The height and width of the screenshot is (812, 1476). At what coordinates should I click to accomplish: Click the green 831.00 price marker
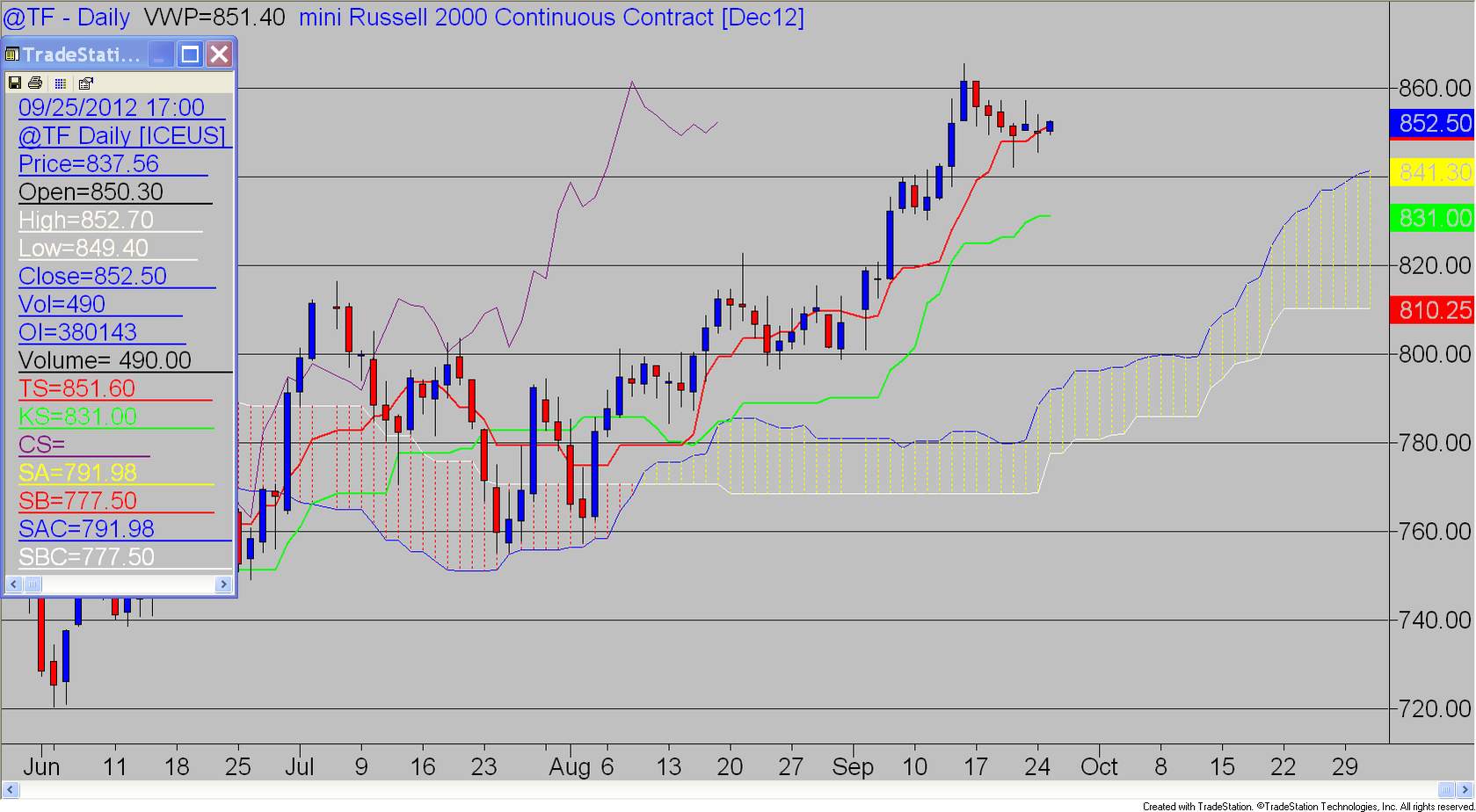1431,218
